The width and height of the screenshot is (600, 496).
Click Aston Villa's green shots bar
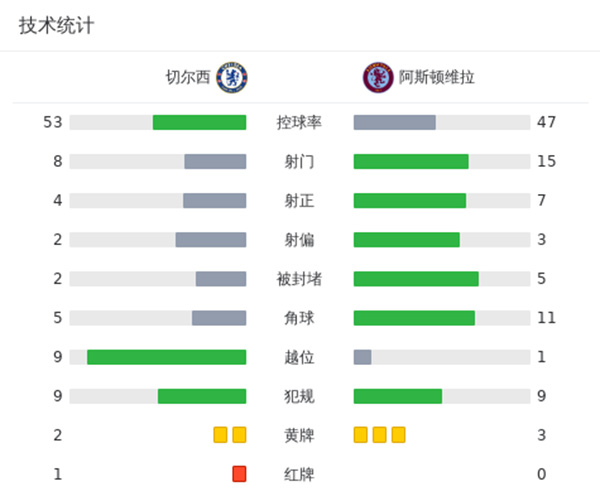point(411,162)
